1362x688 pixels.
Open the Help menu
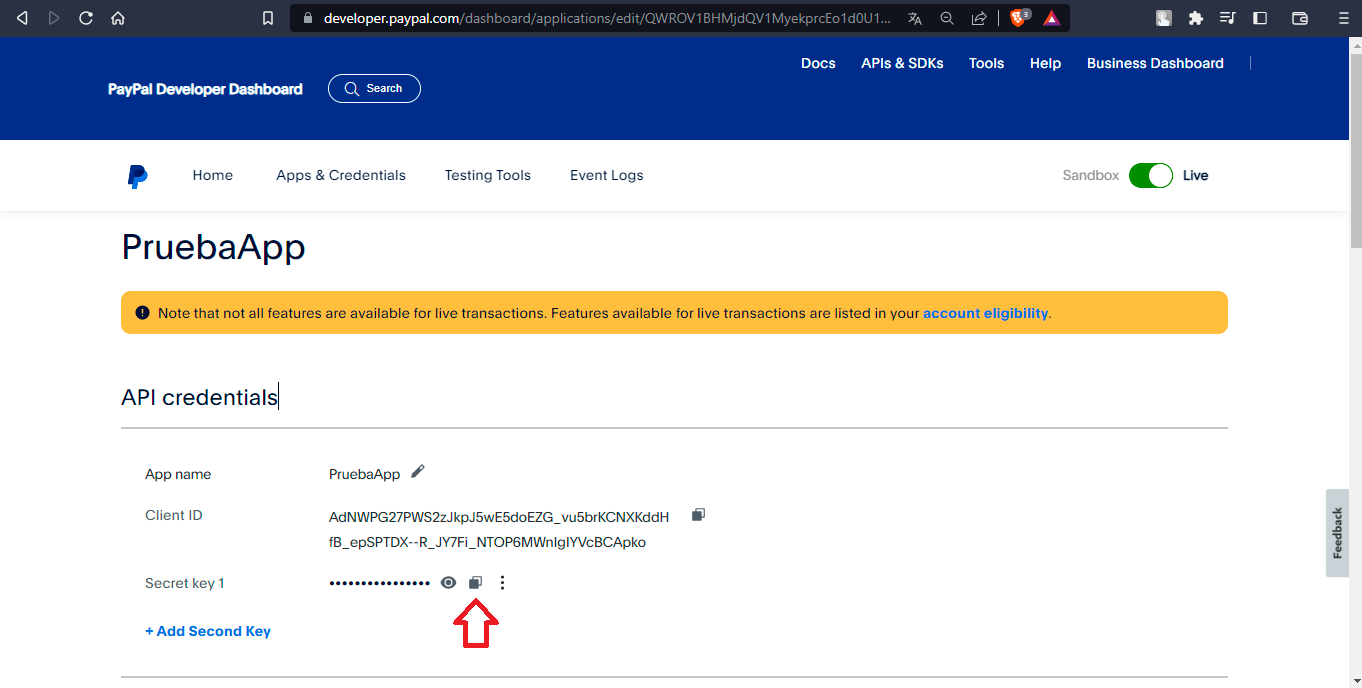(1045, 63)
